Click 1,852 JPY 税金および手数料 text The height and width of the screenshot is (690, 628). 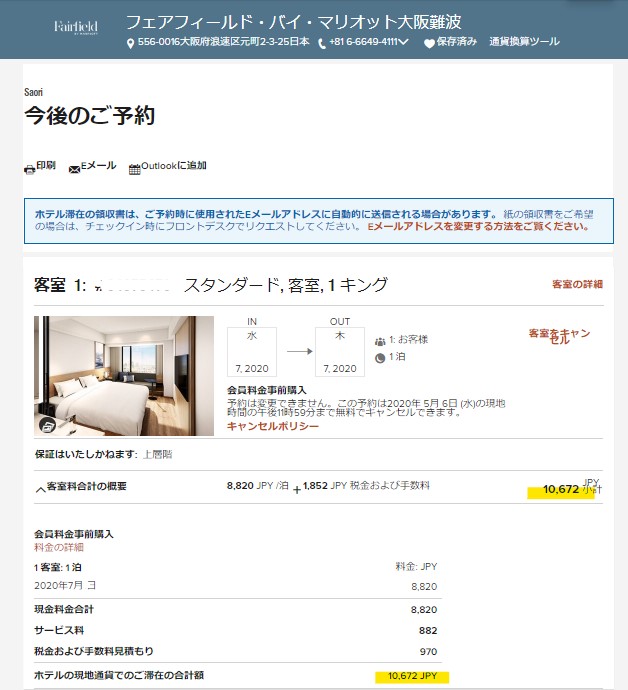coord(366,486)
